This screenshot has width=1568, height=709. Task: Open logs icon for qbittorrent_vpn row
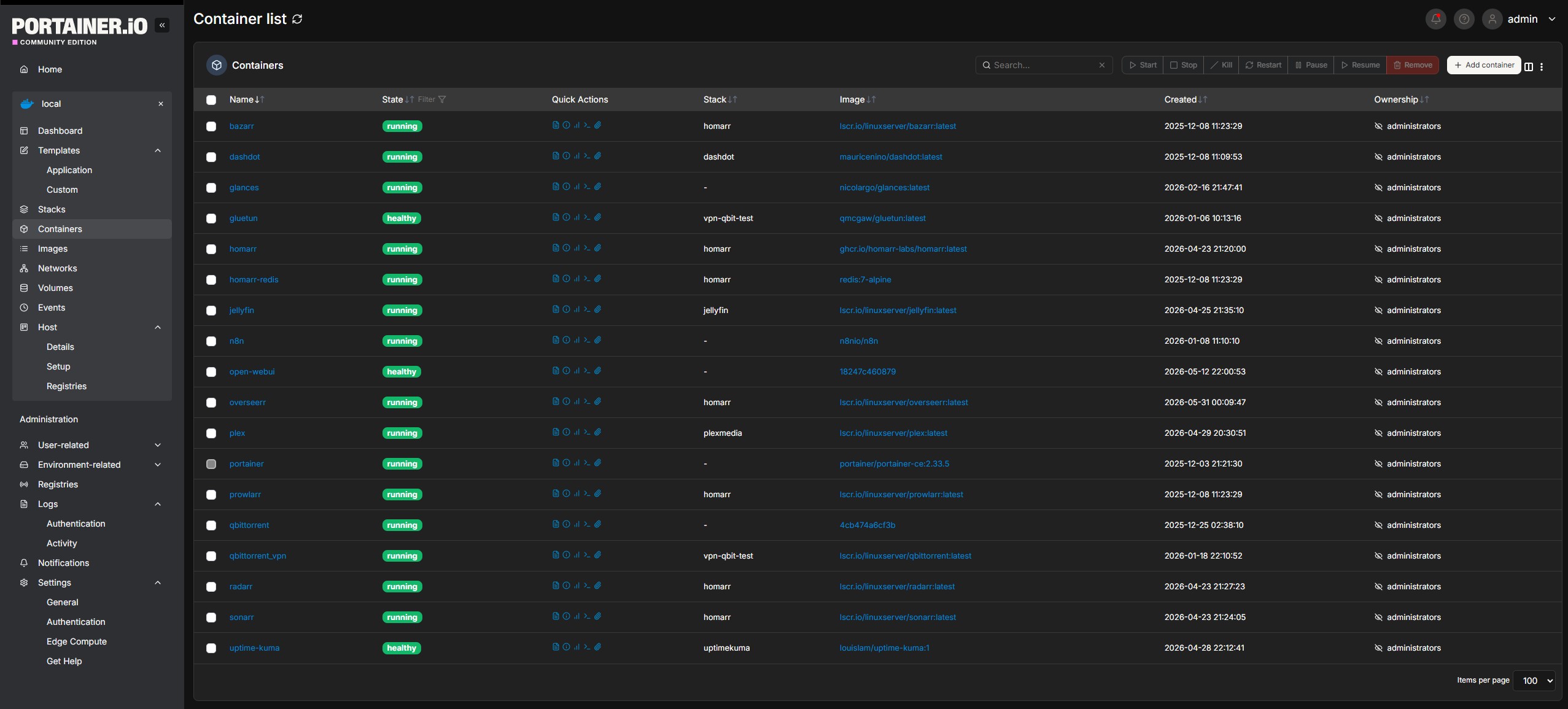(x=556, y=555)
